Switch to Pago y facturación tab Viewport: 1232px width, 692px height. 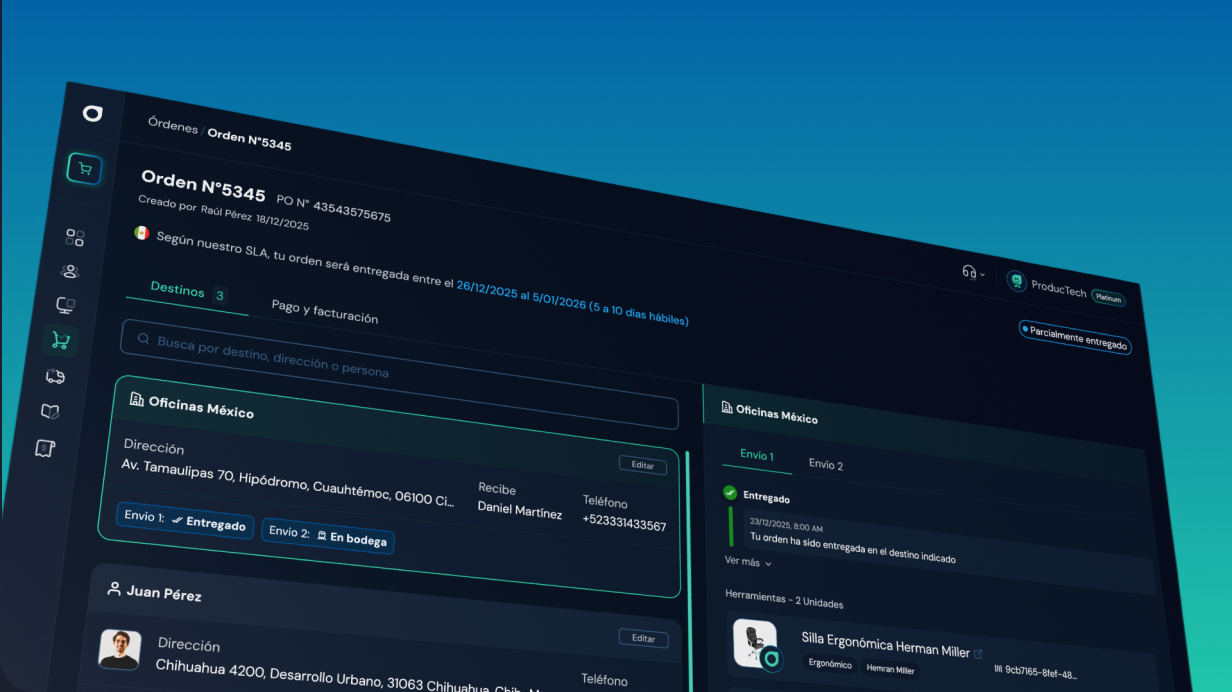pyautogui.click(x=325, y=311)
